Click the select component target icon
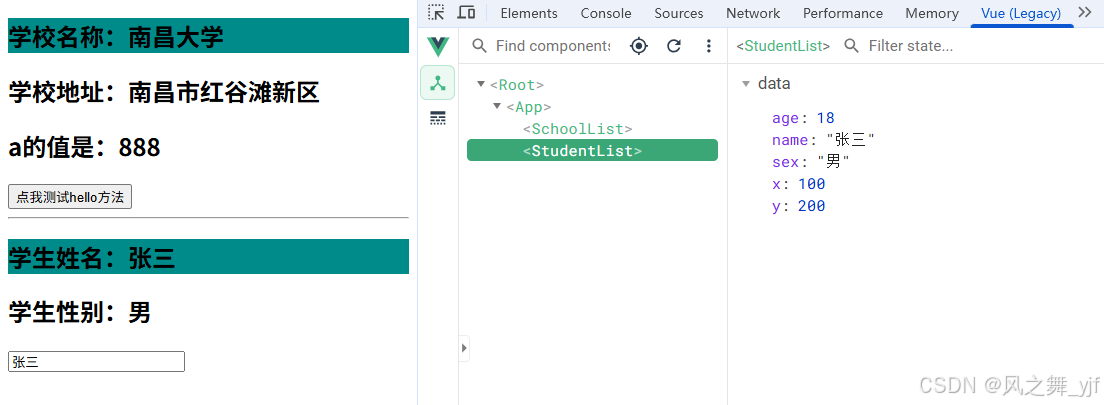Image resolution: width=1104 pixels, height=405 pixels. pyautogui.click(x=639, y=46)
